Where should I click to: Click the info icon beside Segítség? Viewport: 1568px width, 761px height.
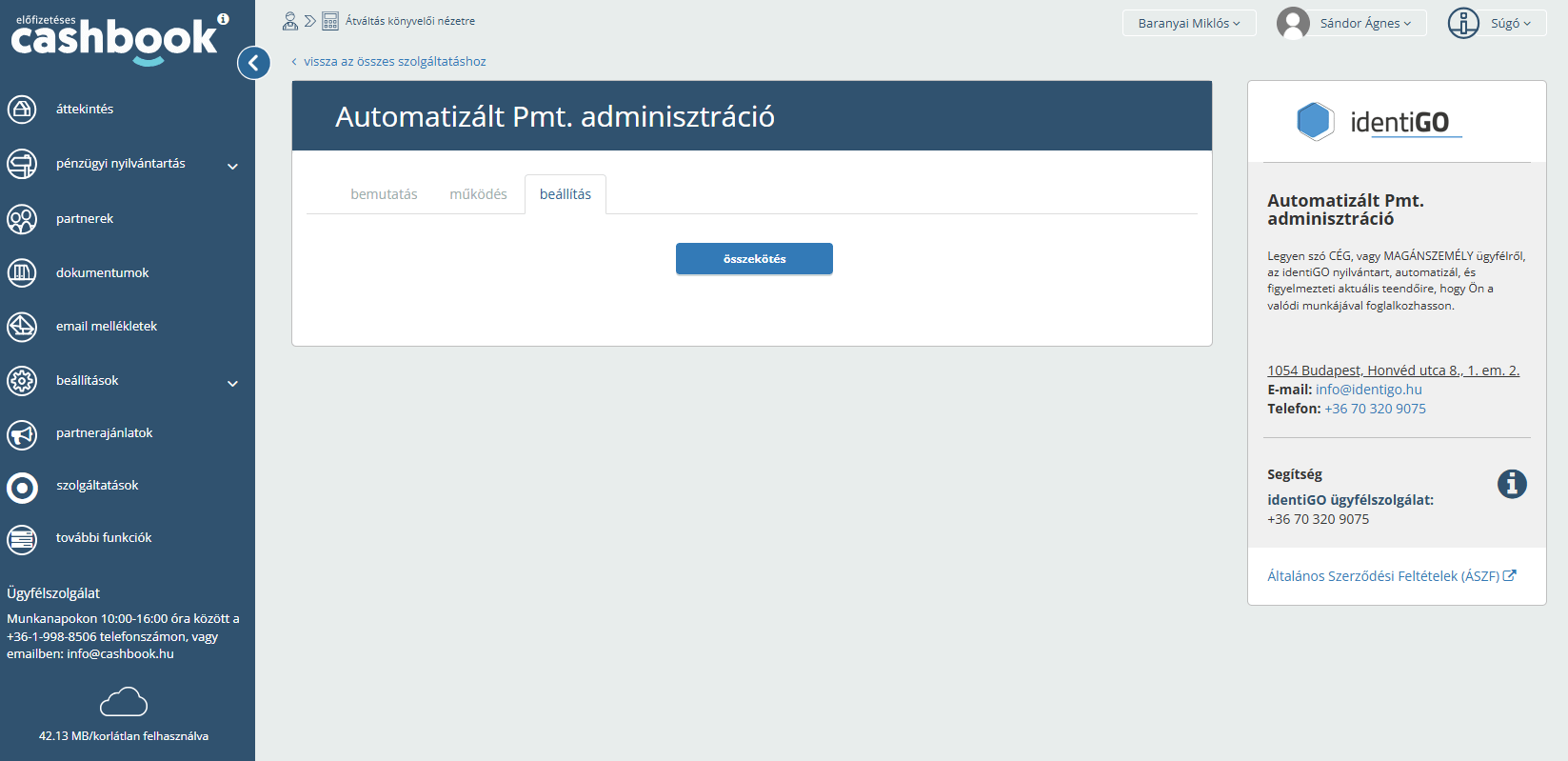coord(1511,484)
